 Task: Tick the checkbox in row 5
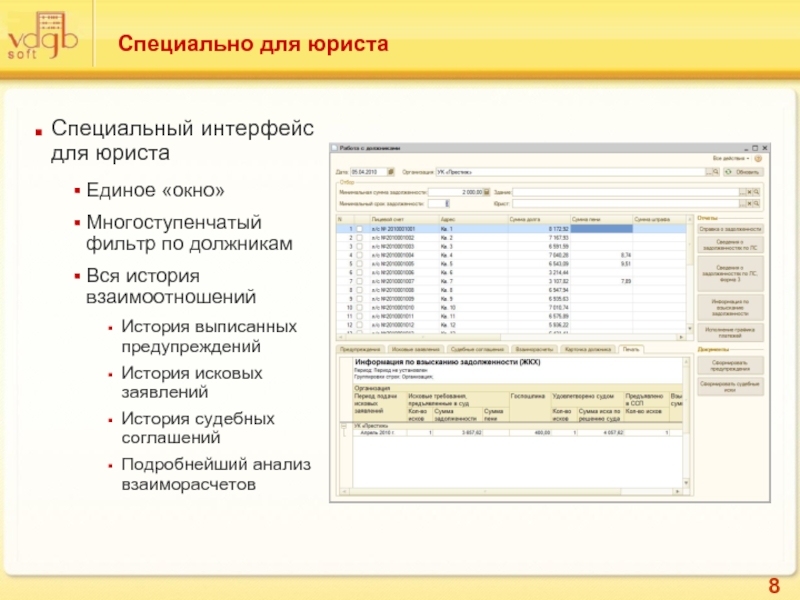click(x=359, y=263)
